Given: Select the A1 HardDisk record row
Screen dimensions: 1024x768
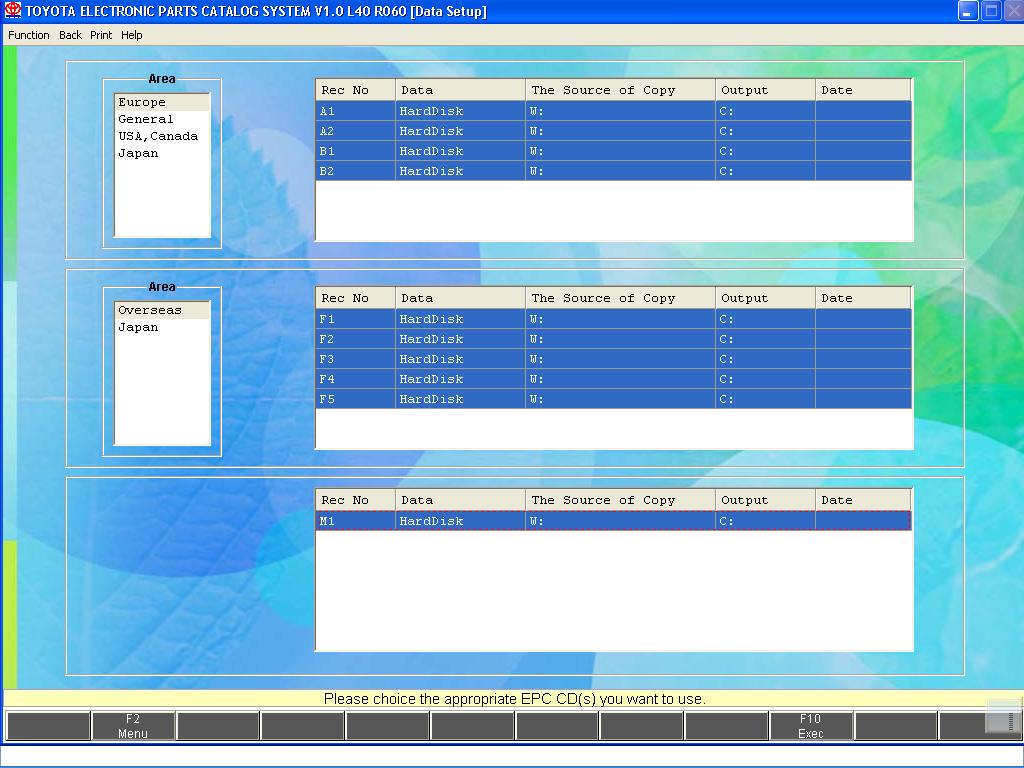Looking at the screenshot, I should [x=613, y=111].
